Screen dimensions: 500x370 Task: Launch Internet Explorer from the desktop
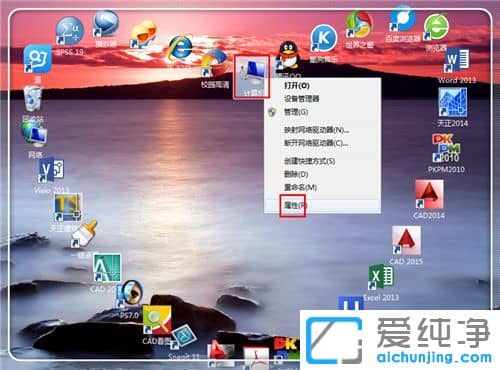point(180,47)
